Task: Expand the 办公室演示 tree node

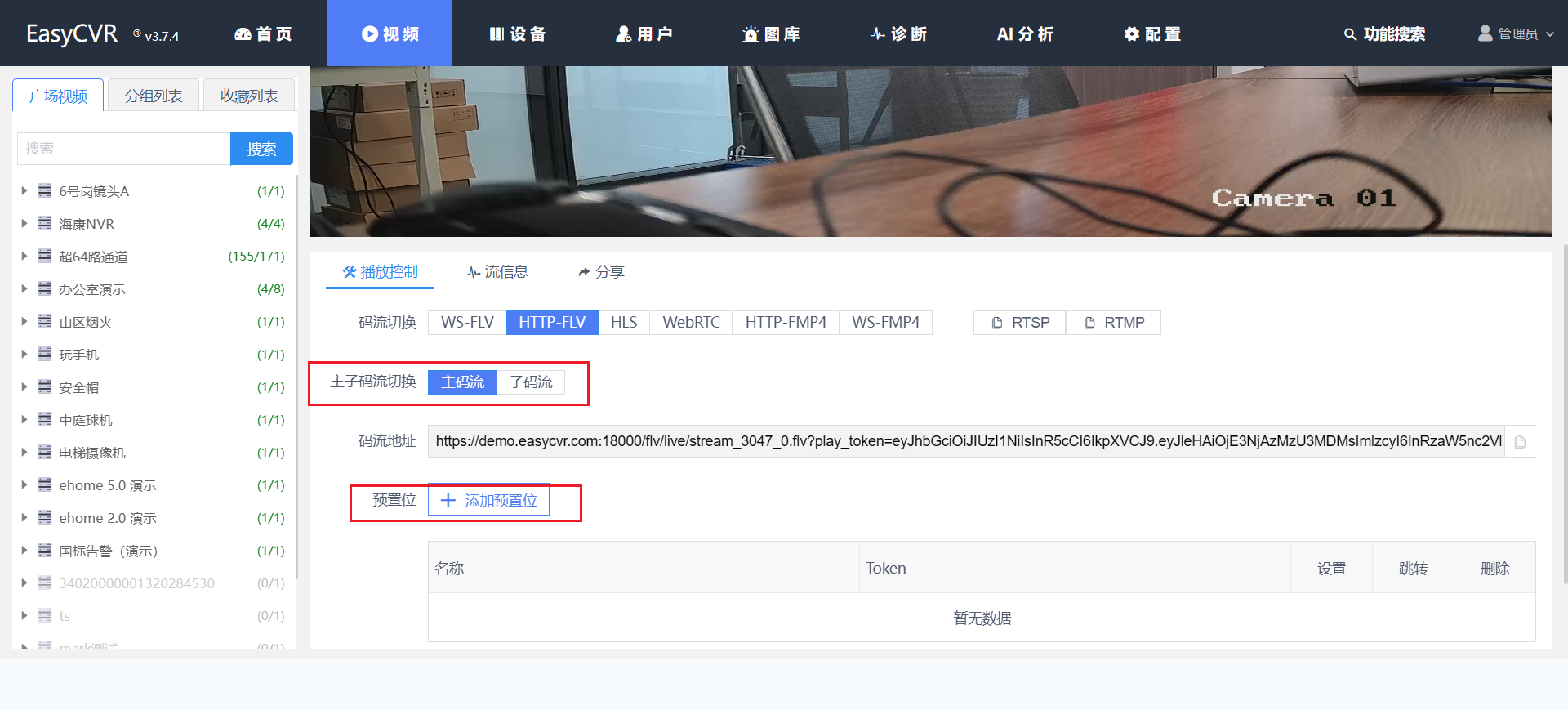Action: click(24, 289)
